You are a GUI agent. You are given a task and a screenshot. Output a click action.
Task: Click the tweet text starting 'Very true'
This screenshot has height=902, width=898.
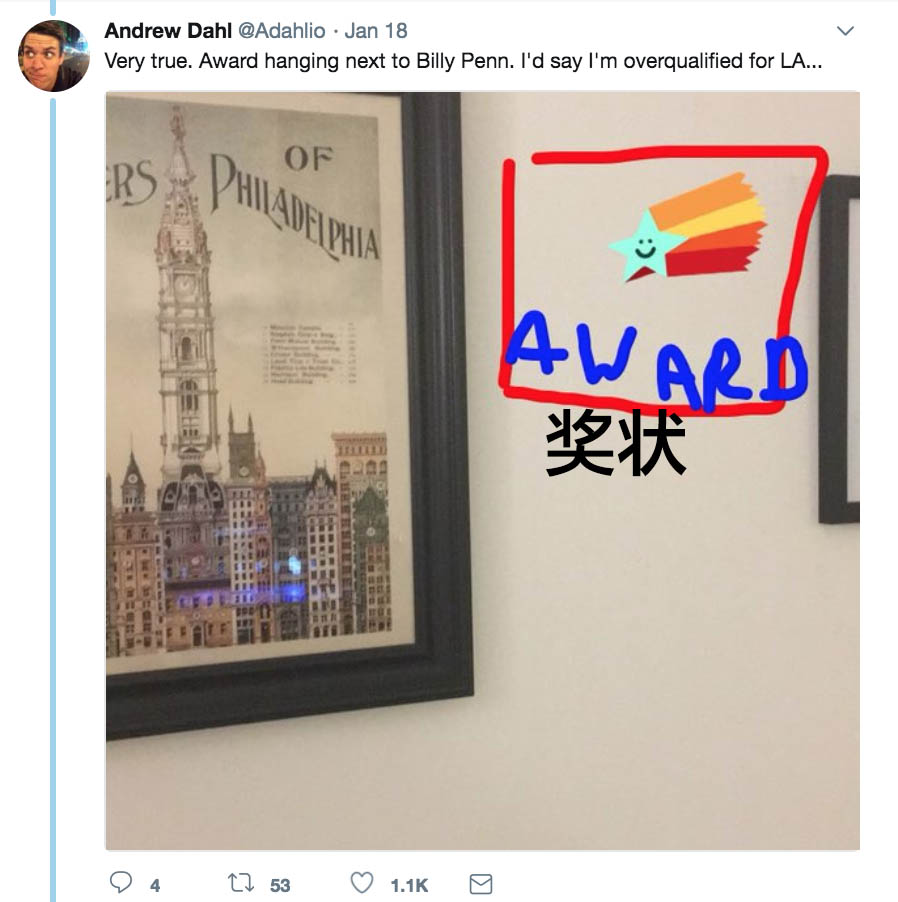click(x=463, y=61)
